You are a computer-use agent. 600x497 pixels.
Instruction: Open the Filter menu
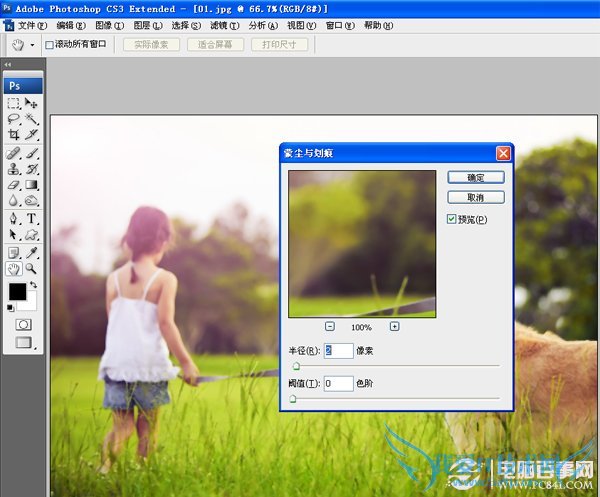tap(225, 26)
